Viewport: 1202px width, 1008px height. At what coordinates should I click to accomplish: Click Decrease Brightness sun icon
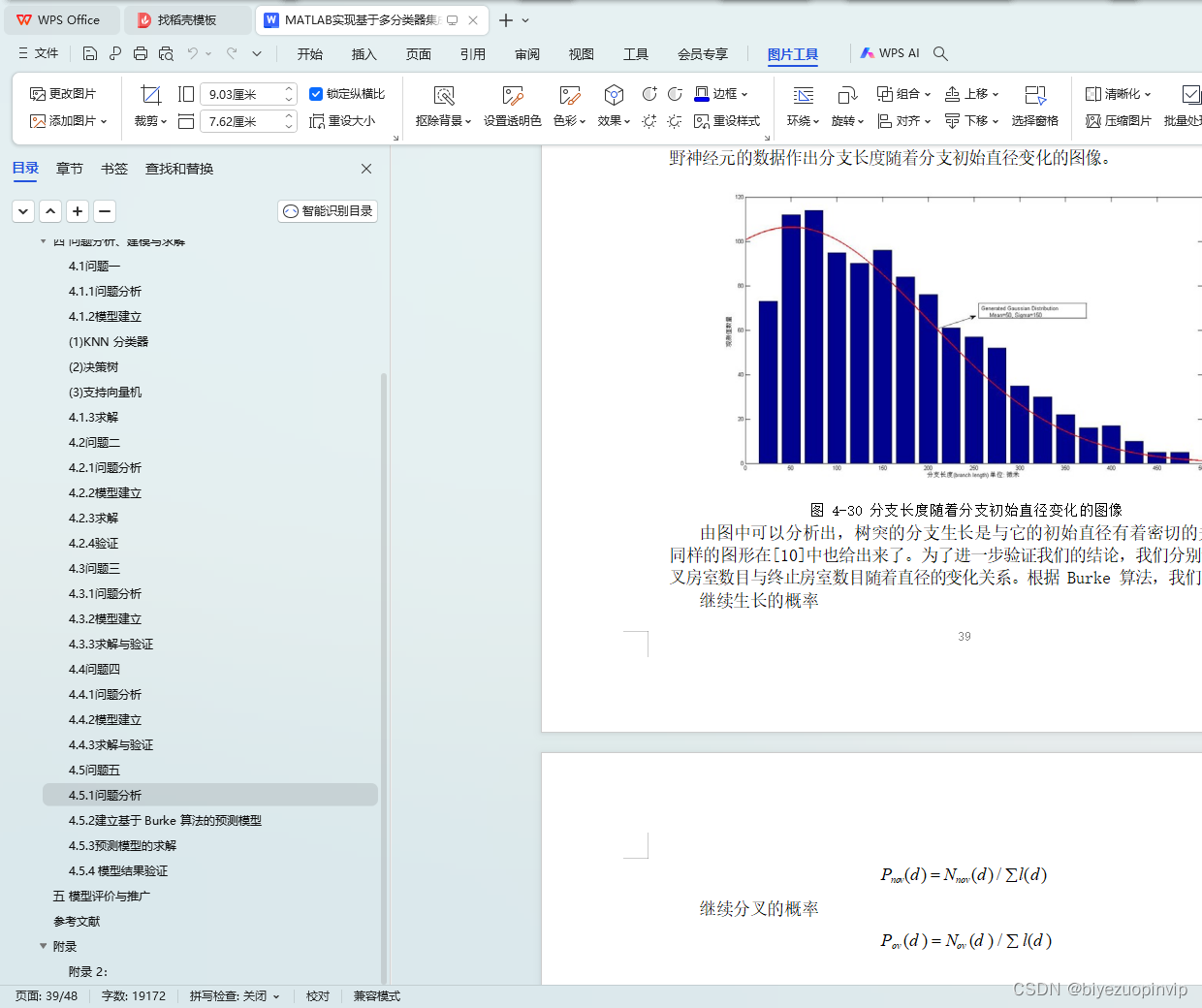675,121
